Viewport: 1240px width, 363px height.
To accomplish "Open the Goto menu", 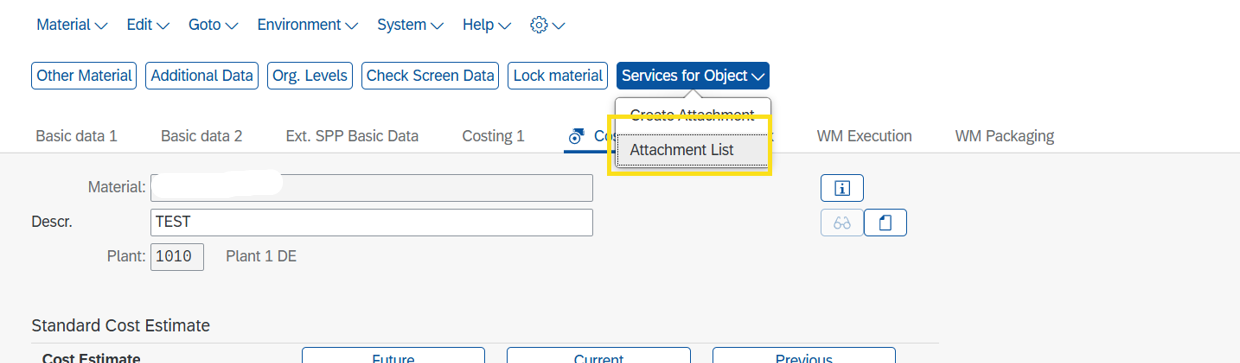I will pos(213,25).
